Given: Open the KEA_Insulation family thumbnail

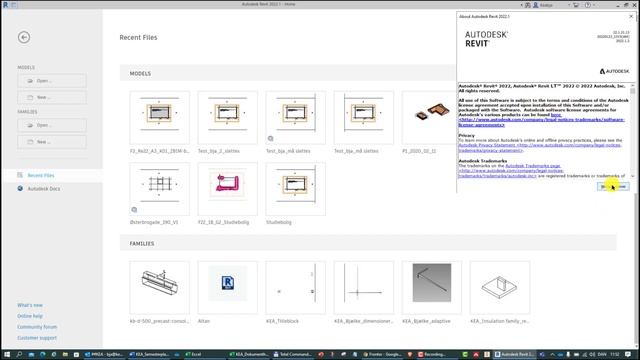Looking at the screenshot, I should click(x=500, y=288).
